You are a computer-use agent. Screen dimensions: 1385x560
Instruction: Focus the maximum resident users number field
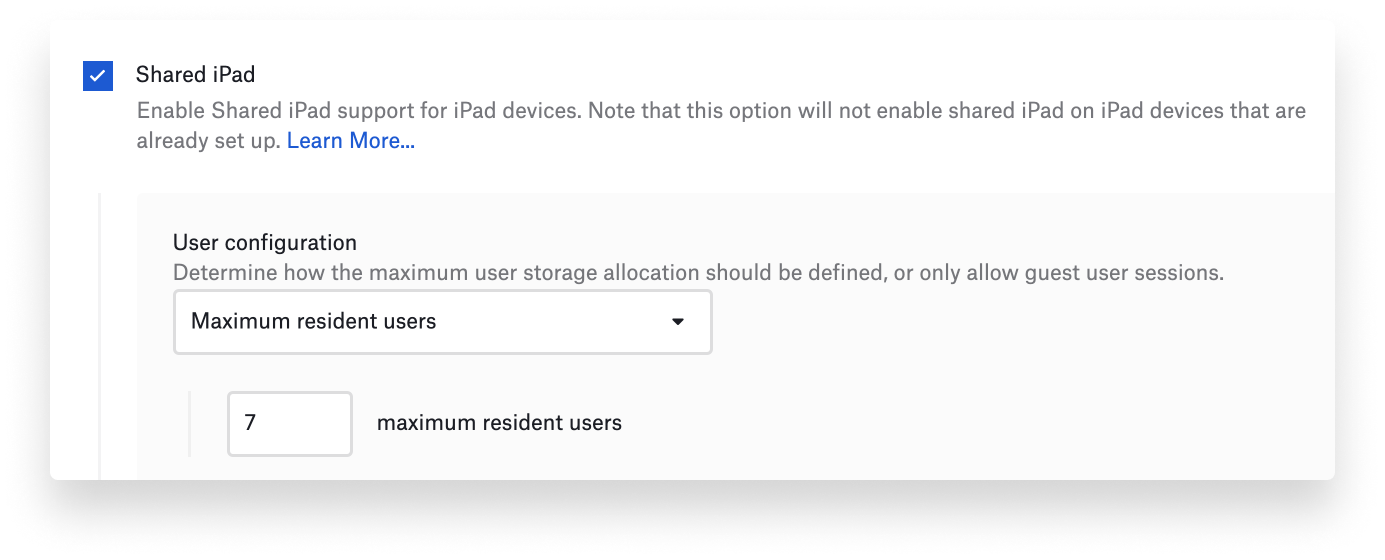290,423
